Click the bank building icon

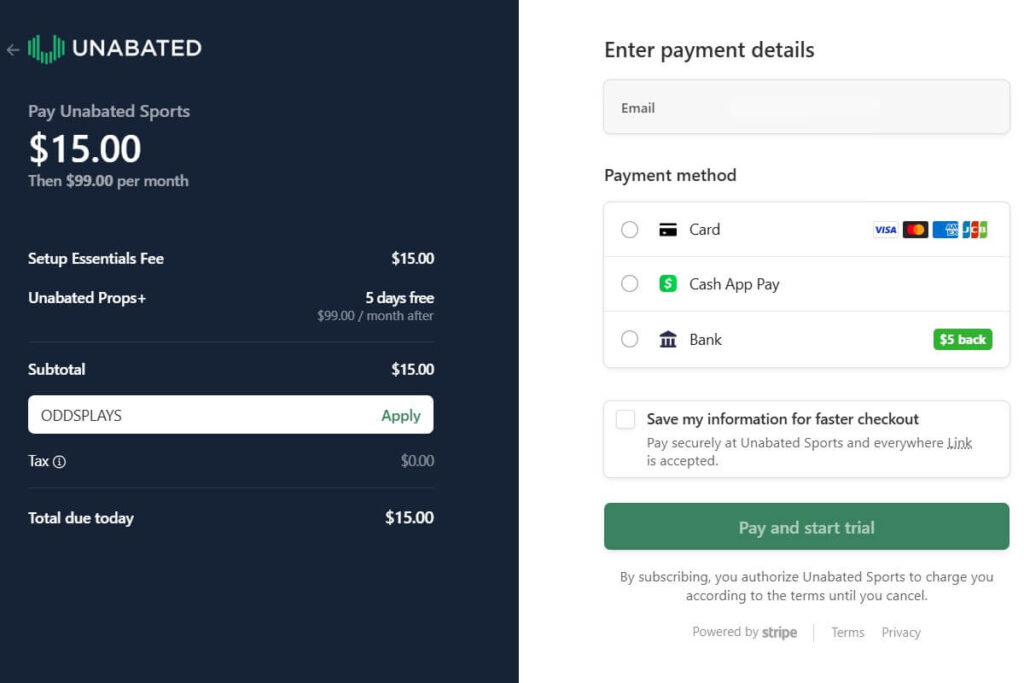(666, 339)
